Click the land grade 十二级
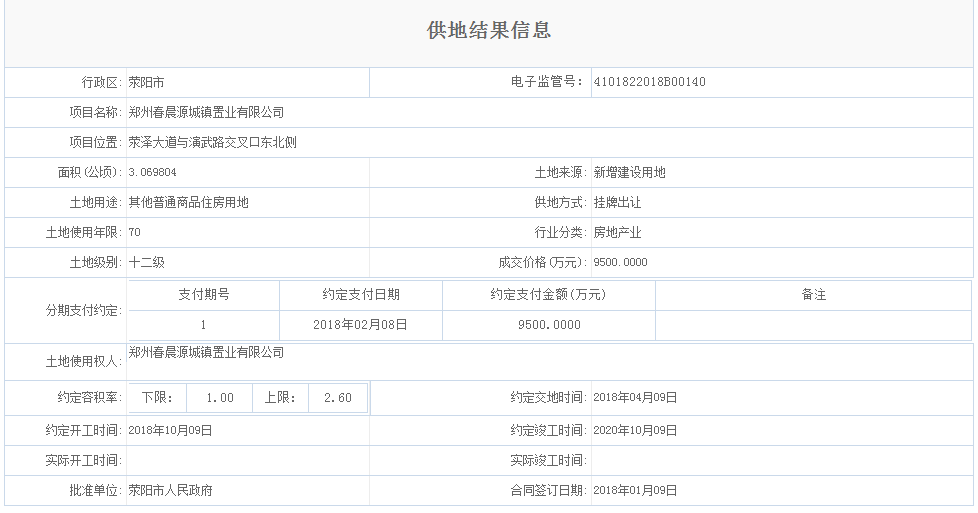The image size is (978, 513). pos(147,262)
